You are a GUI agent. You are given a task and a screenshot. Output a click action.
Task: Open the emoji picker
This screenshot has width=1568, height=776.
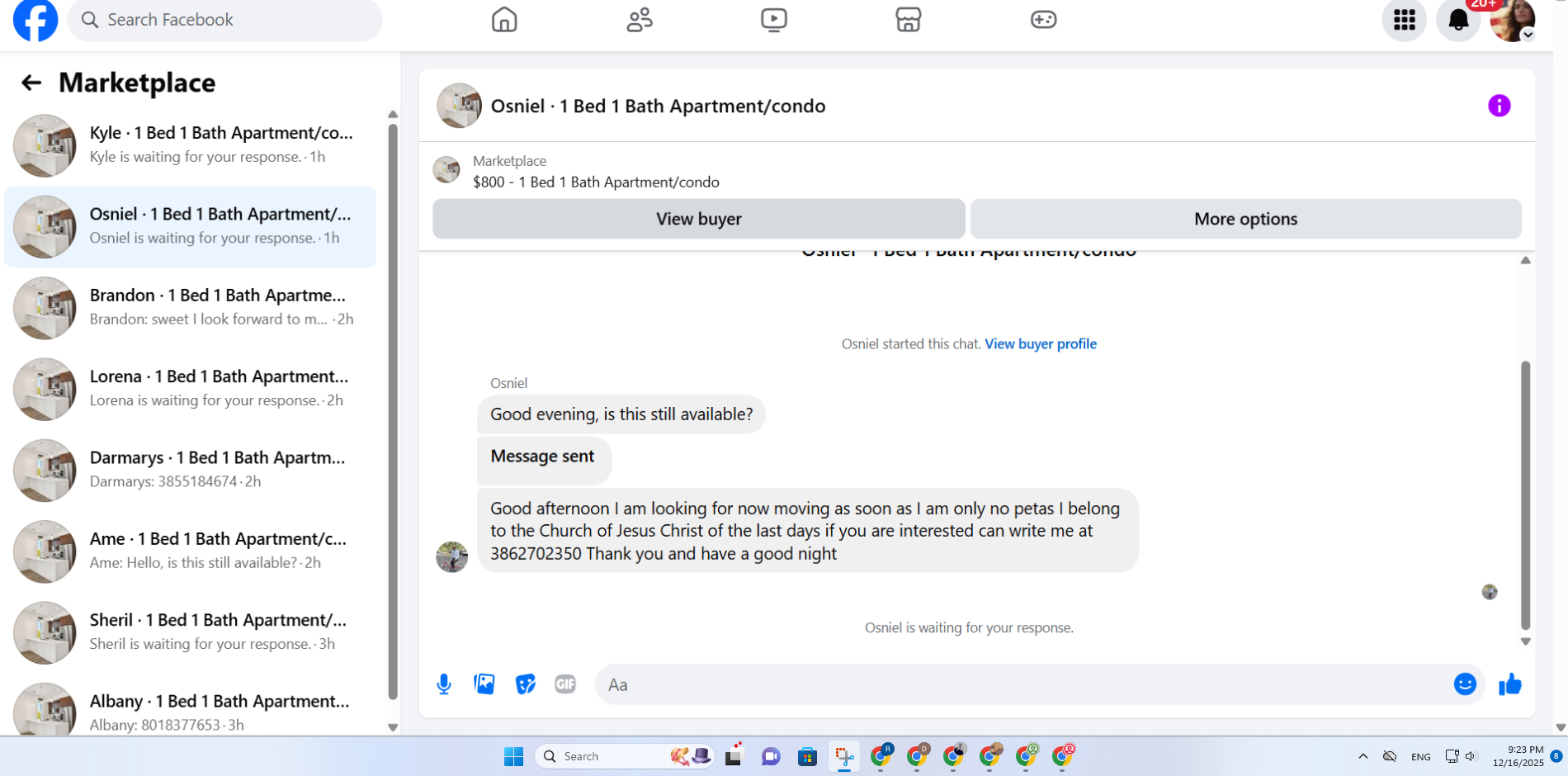tap(1465, 684)
